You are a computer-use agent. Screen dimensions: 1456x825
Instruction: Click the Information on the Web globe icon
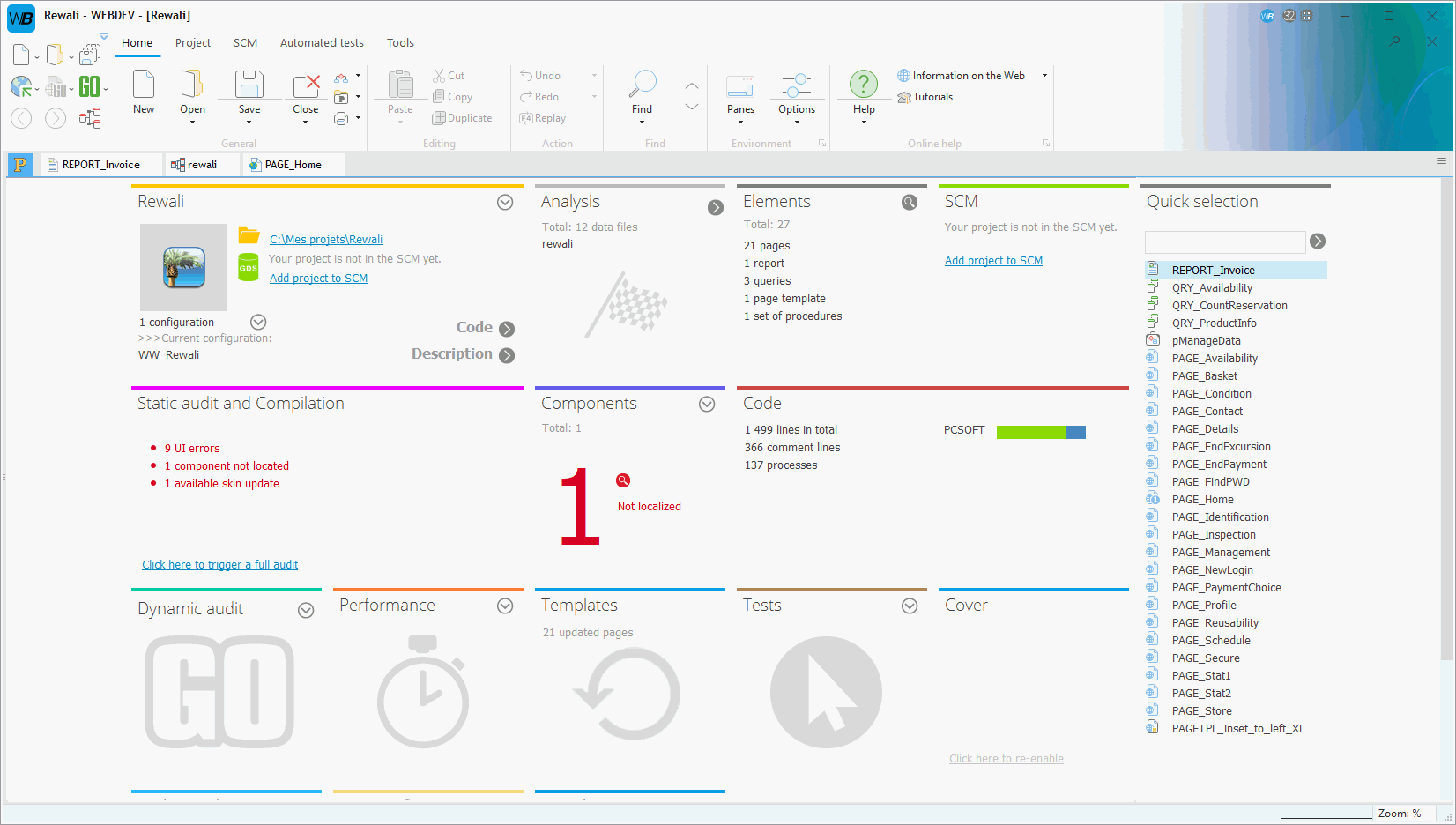[x=904, y=76]
